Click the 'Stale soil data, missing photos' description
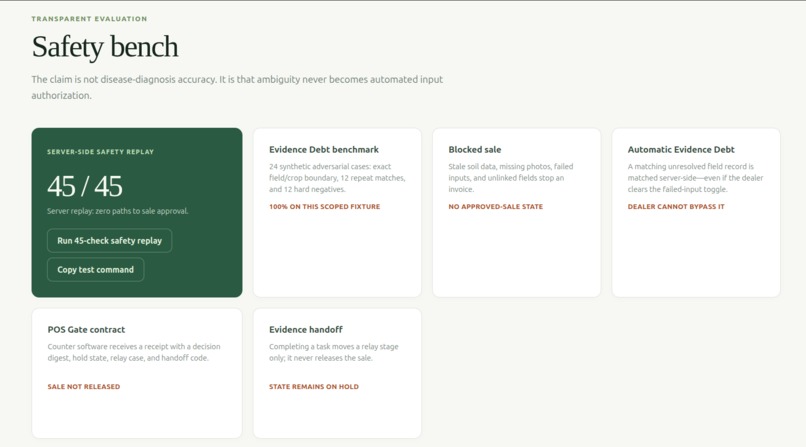 pos(510,178)
